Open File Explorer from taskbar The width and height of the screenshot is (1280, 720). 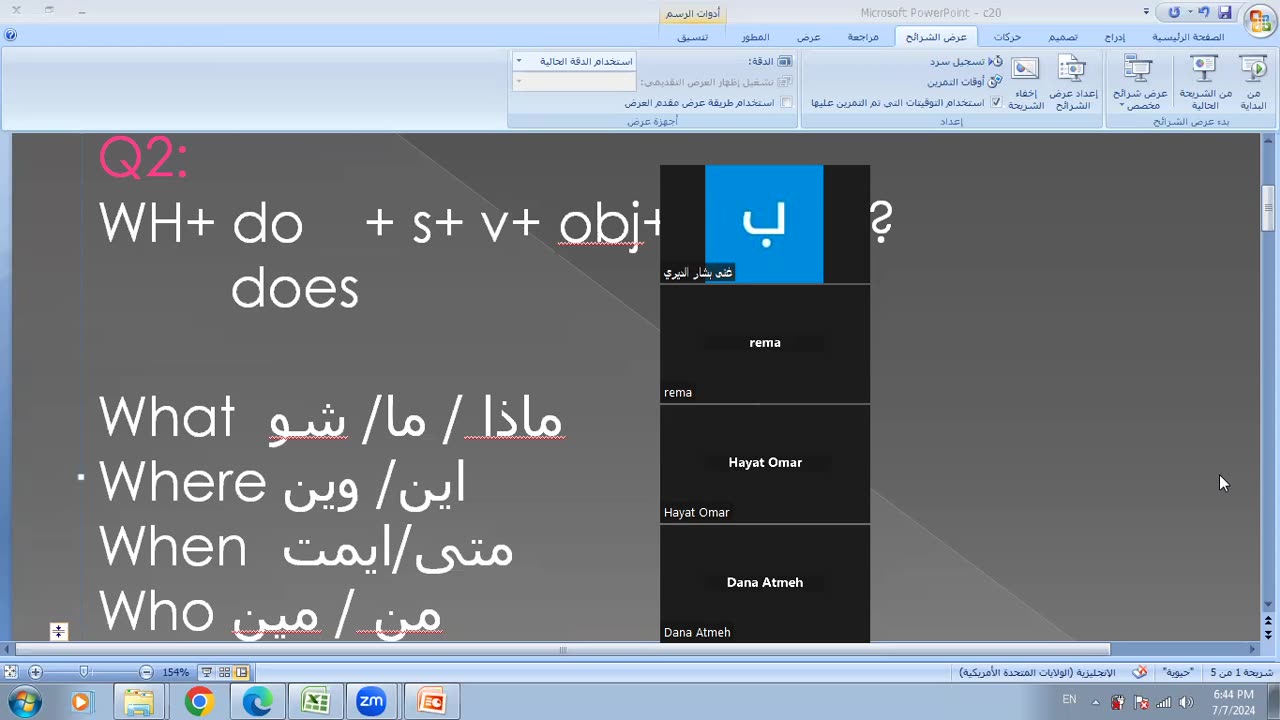pos(139,702)
